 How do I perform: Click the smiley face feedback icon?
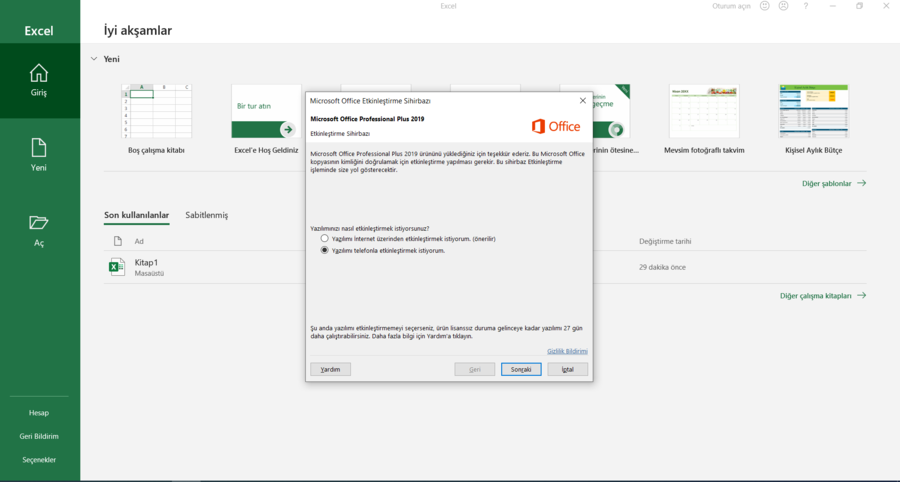[x=765, y=6]
